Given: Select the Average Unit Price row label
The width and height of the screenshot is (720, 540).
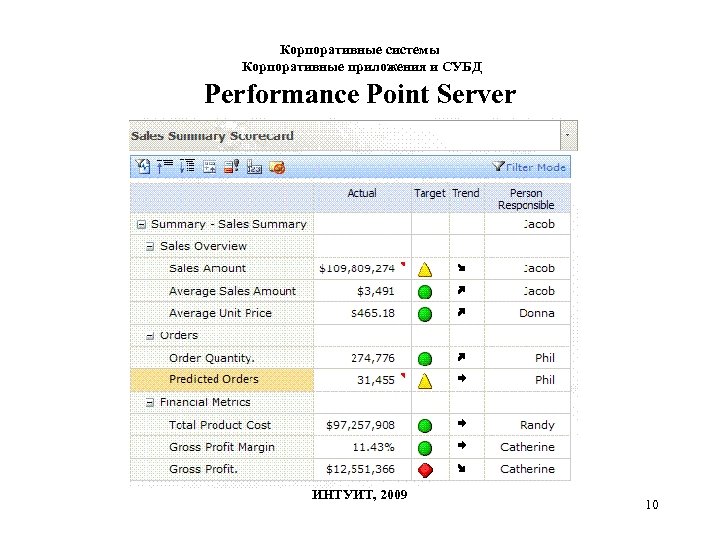Looking at the screenshot, I should pyautogui.click(x=220, y=313).
